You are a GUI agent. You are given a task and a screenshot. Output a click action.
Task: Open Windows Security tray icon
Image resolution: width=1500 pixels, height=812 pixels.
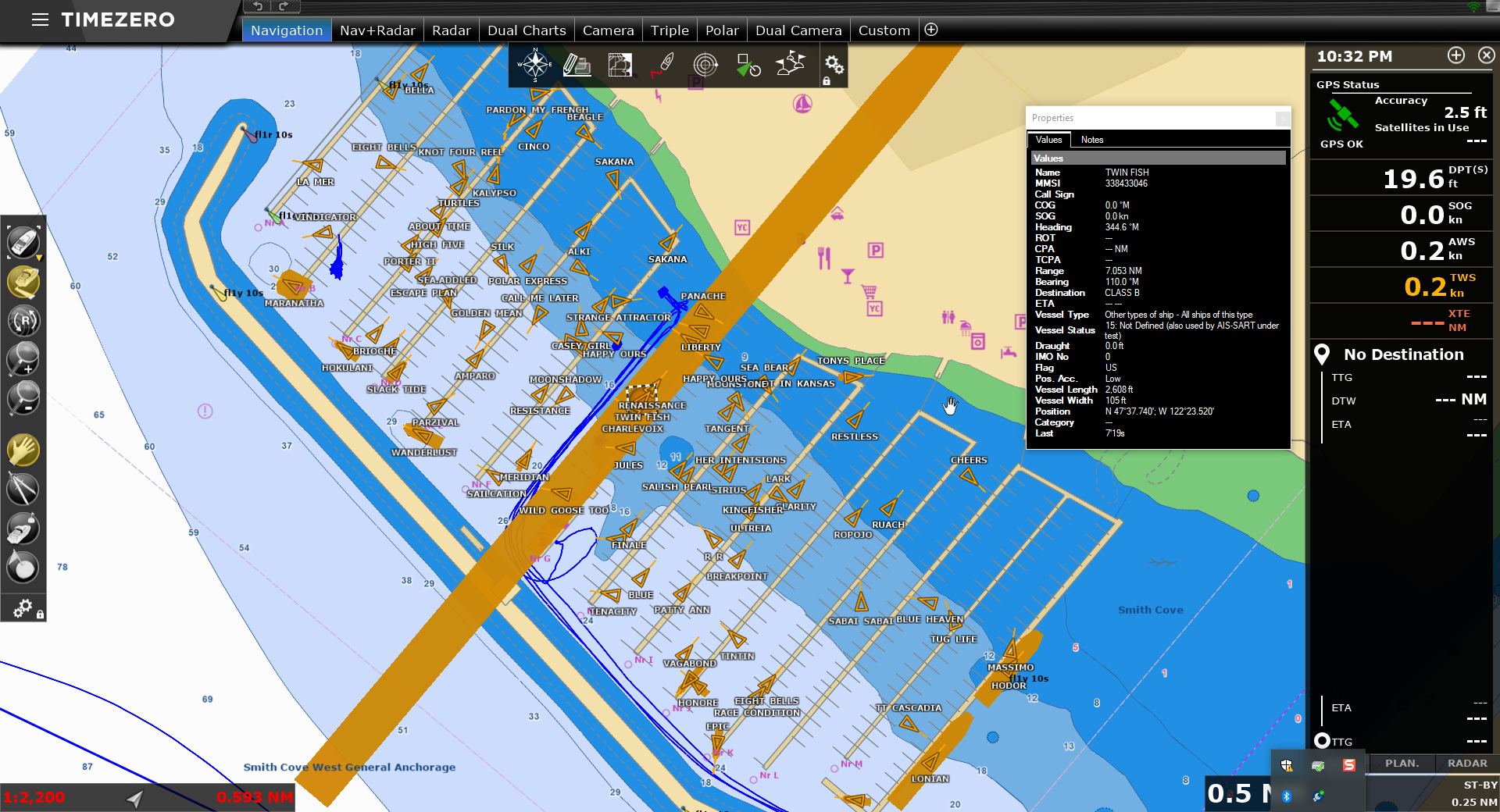coord(1287,765)
